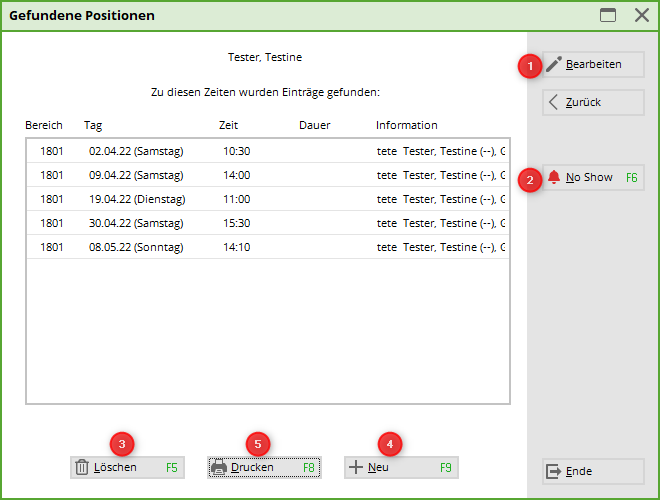Highlight the 08.05.22 Sonntag 14:10 row
Viewport: 660px width, 500px height.
[267, 247]
